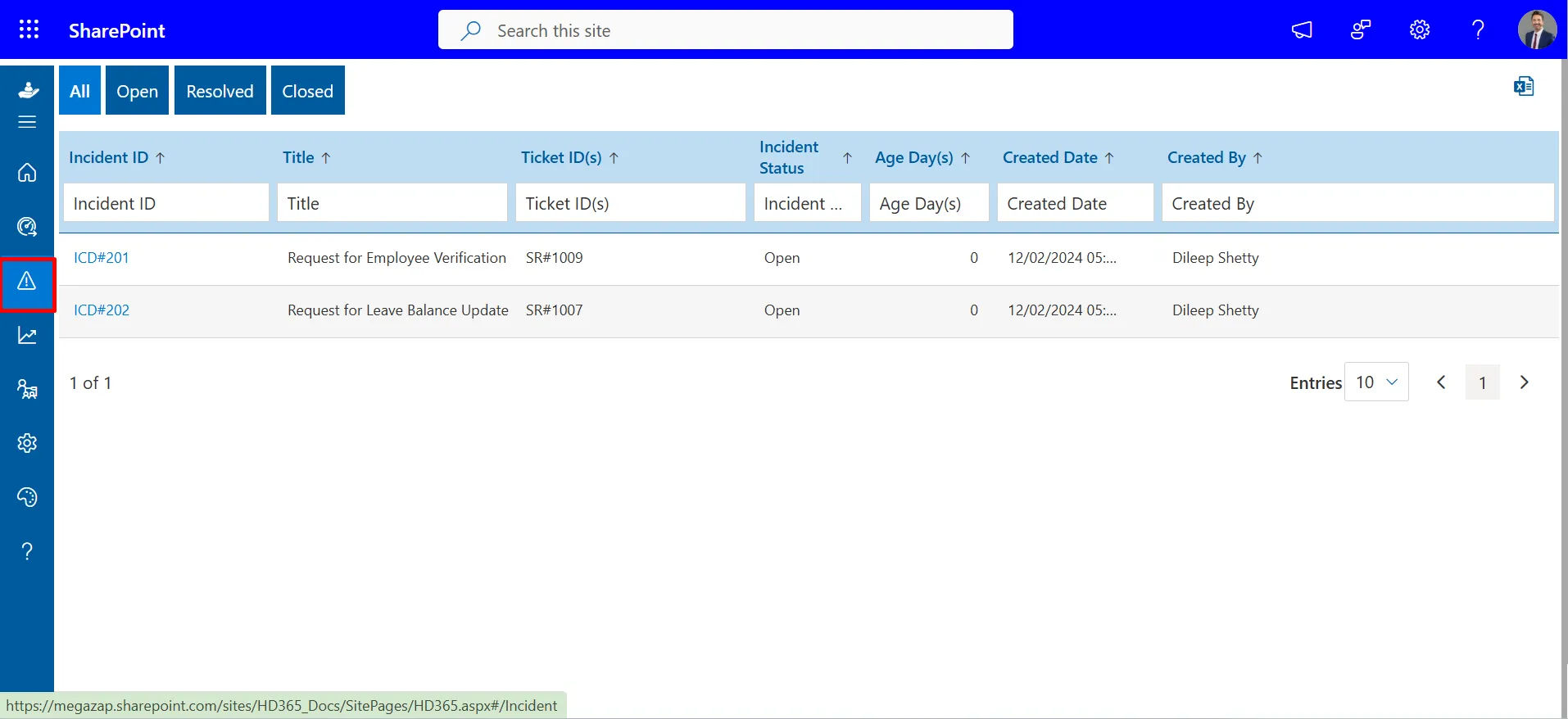Viewport: 1568px width, 719px height.
Task: Select the Open incidents tab
Action: point(137,90)
